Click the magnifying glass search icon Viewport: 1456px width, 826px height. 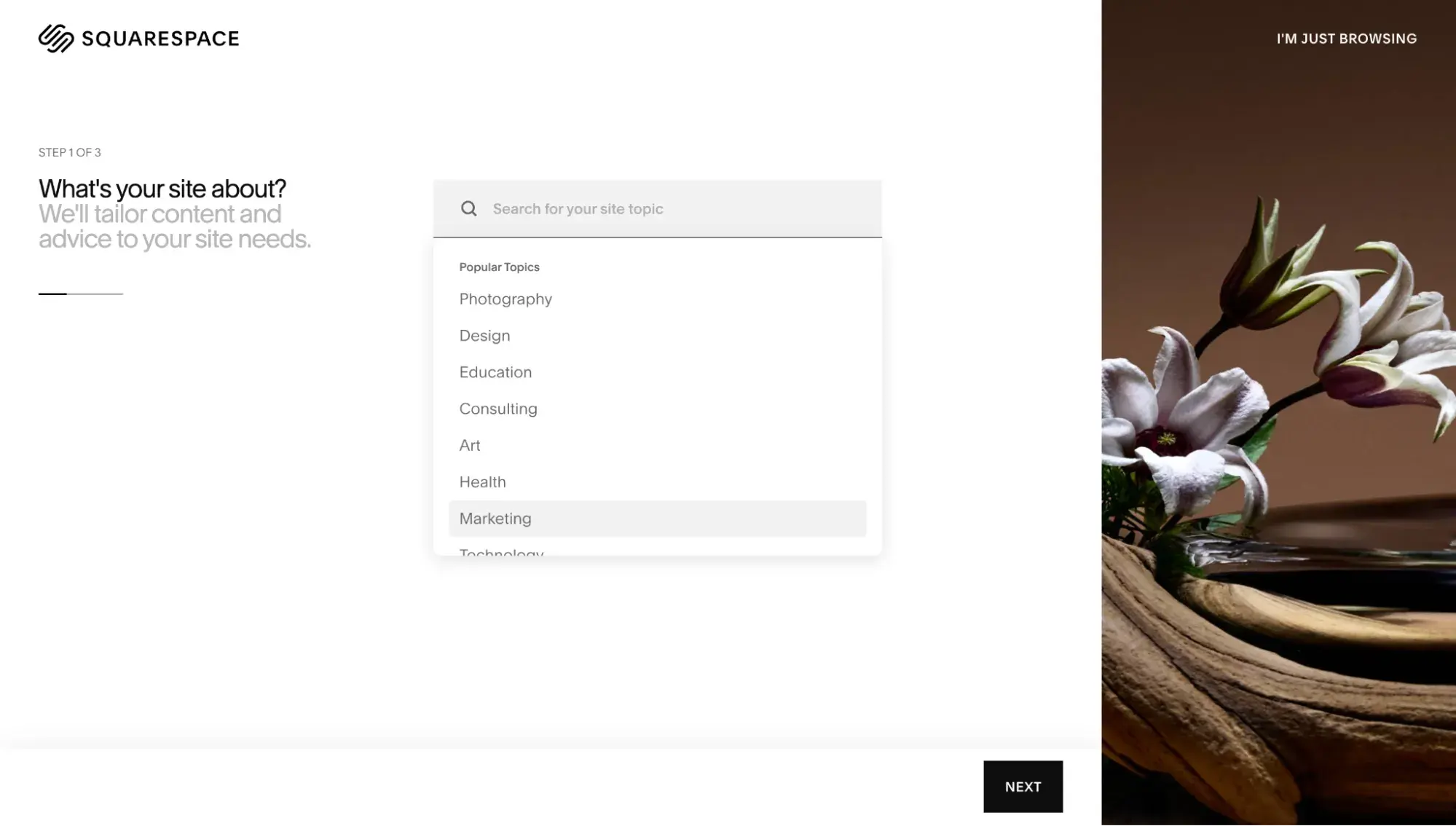[x=469, y=208]
